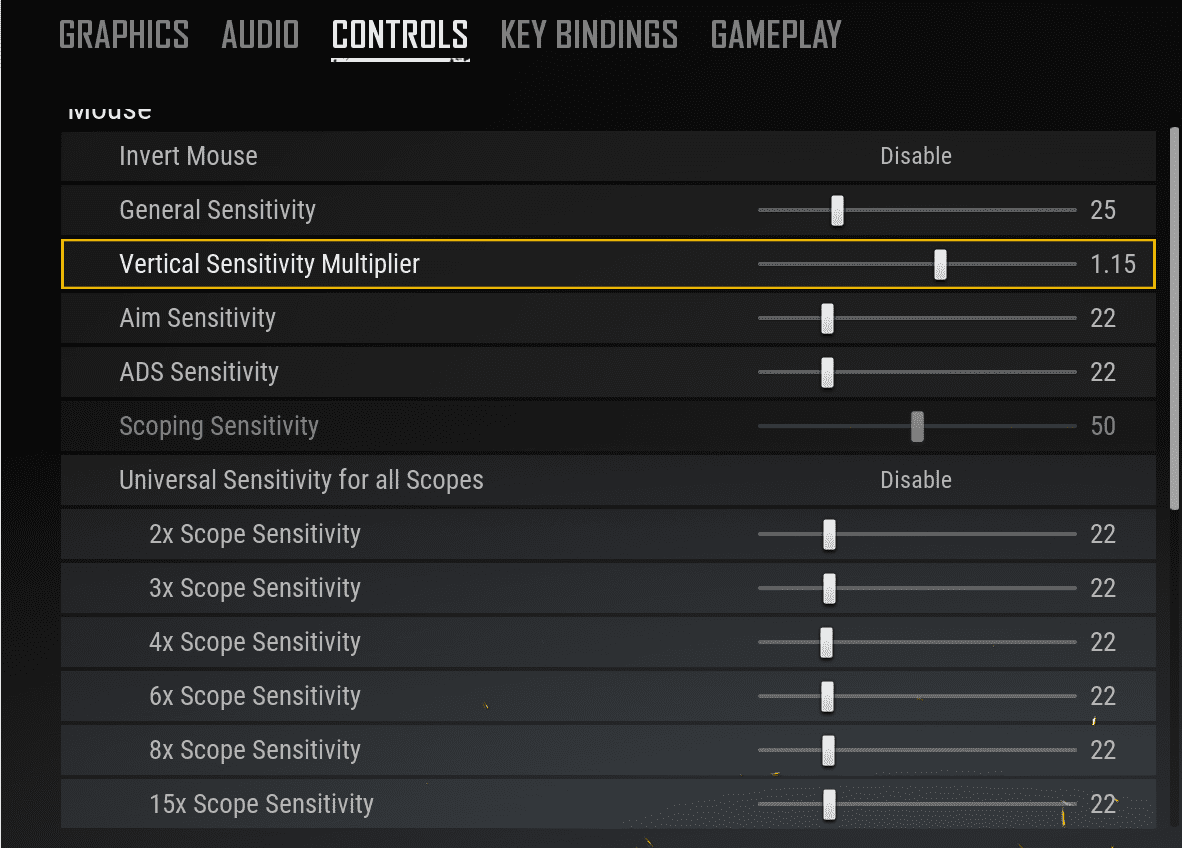Image resolution: width=1182 pixels, height=848 pixels.
Task: Click the Vertical Sensitivity Multiplier value 1.15
Action: pyautogui.click(x=1113, y=264)
